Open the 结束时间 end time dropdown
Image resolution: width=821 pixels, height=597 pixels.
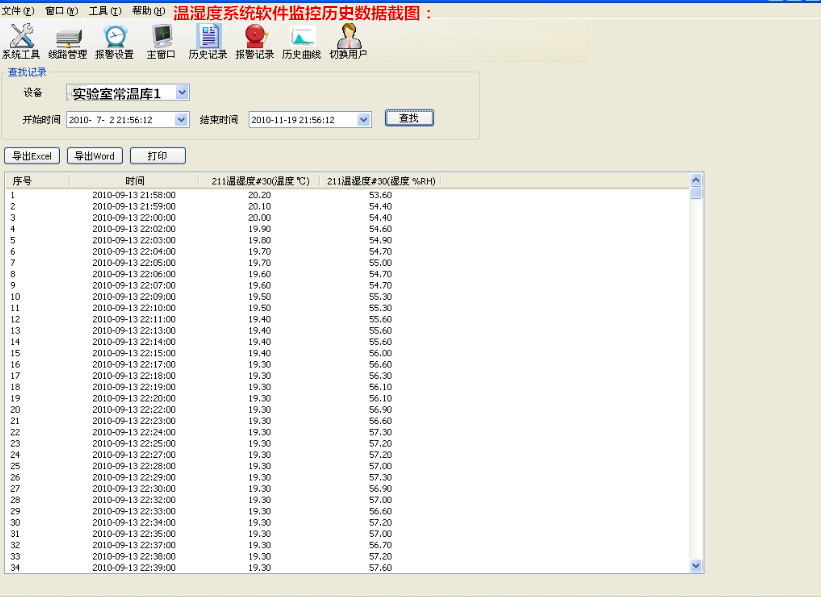pyautogui.click(x=364, y=120)
